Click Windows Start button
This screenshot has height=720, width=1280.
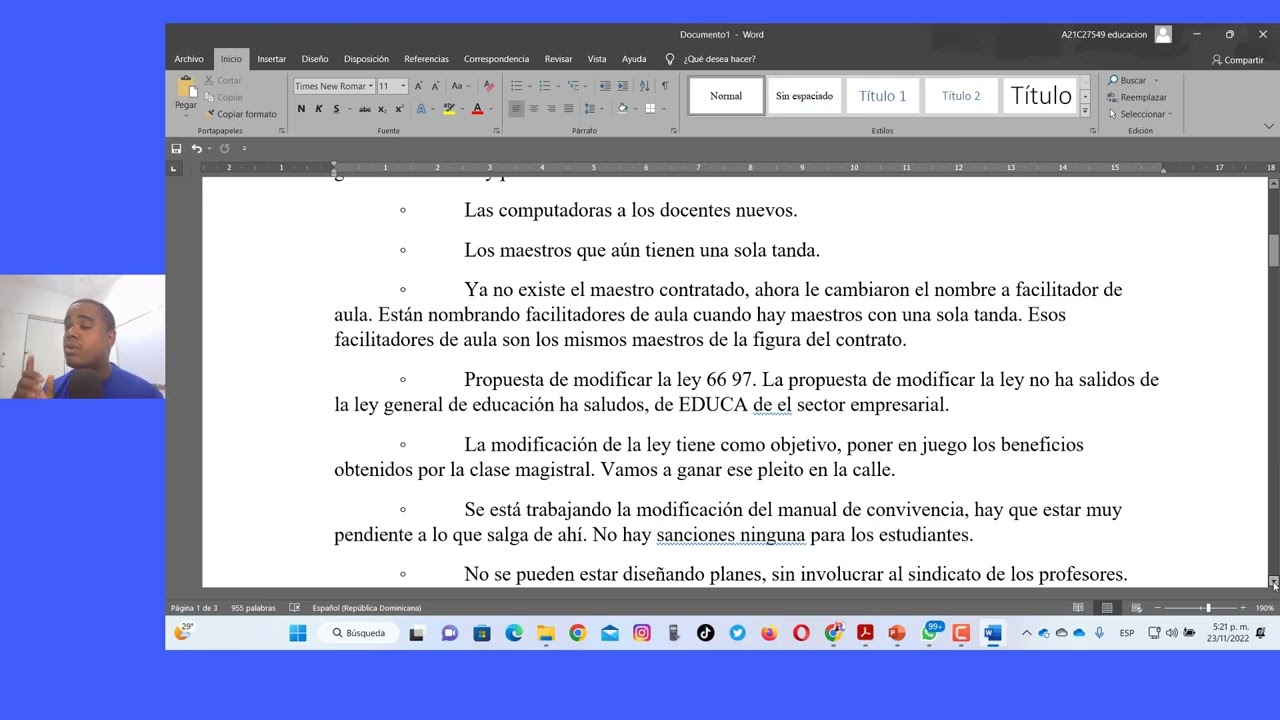tap(298, 633)
